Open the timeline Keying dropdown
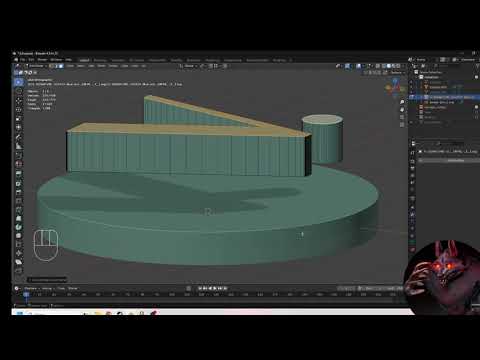The image size is (480, 360). (x=47, y=288)
